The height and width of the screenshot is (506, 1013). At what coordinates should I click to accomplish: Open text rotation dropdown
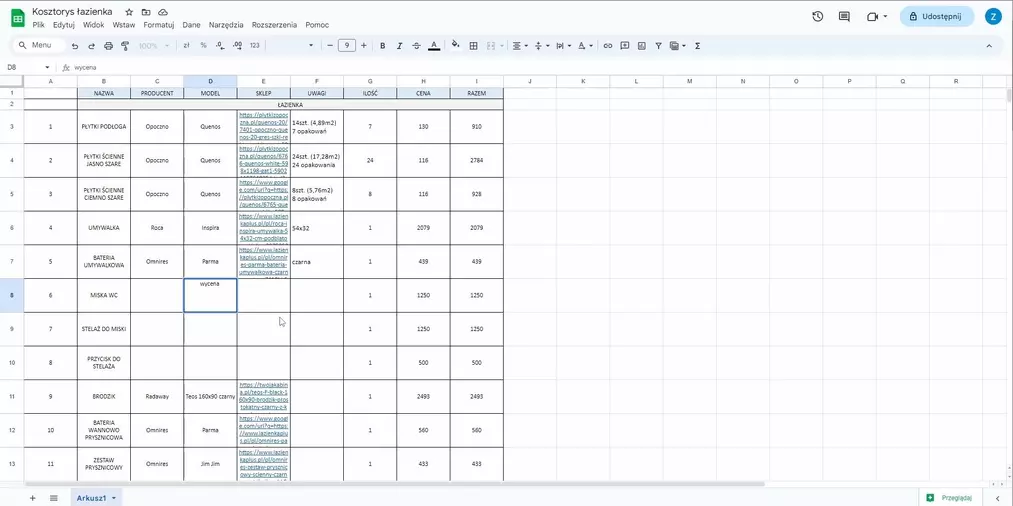(x=585, y=46)
